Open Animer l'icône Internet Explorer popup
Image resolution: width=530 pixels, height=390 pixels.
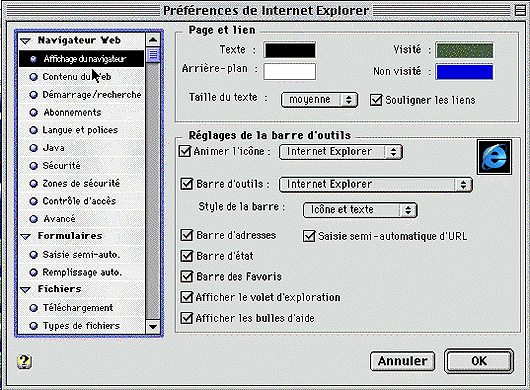pos(341,152)
